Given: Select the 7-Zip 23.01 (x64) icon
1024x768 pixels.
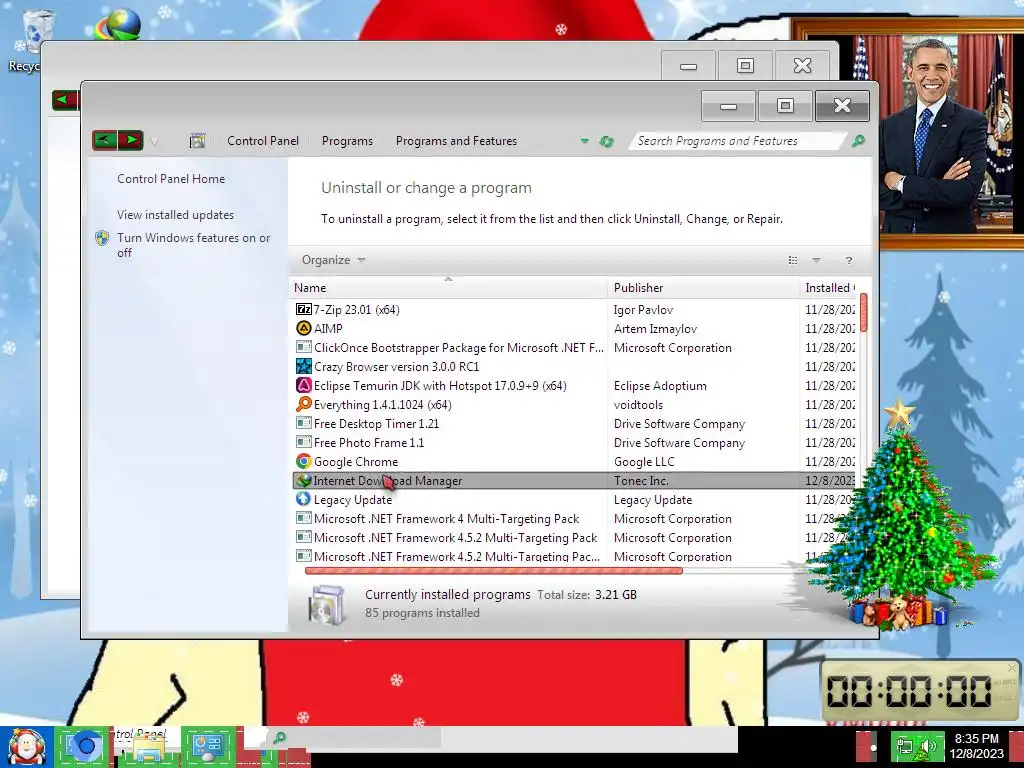Looking at the screenshot, I should coord(304,310).
